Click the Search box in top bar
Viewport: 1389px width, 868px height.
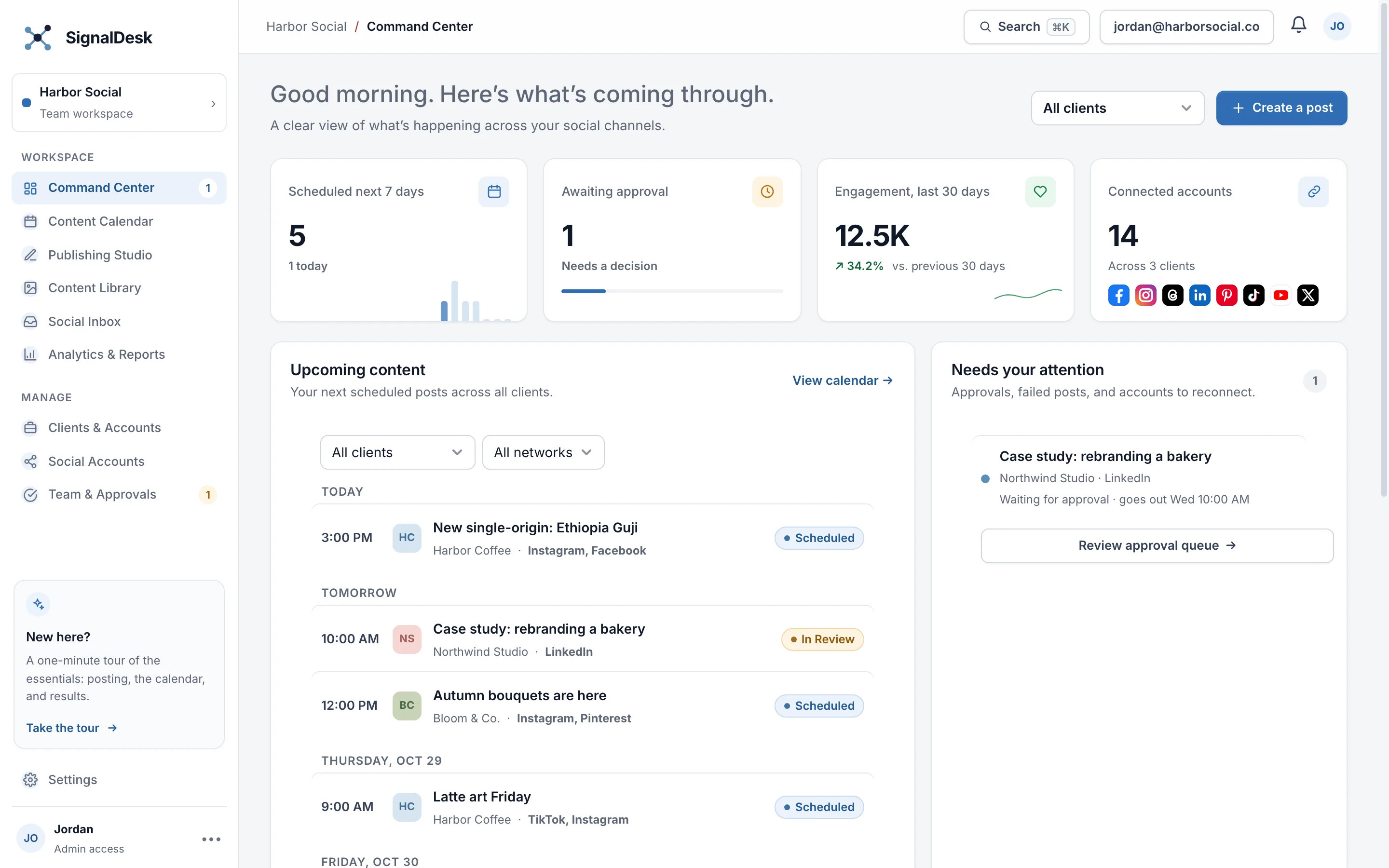[x=1026, y=27]
